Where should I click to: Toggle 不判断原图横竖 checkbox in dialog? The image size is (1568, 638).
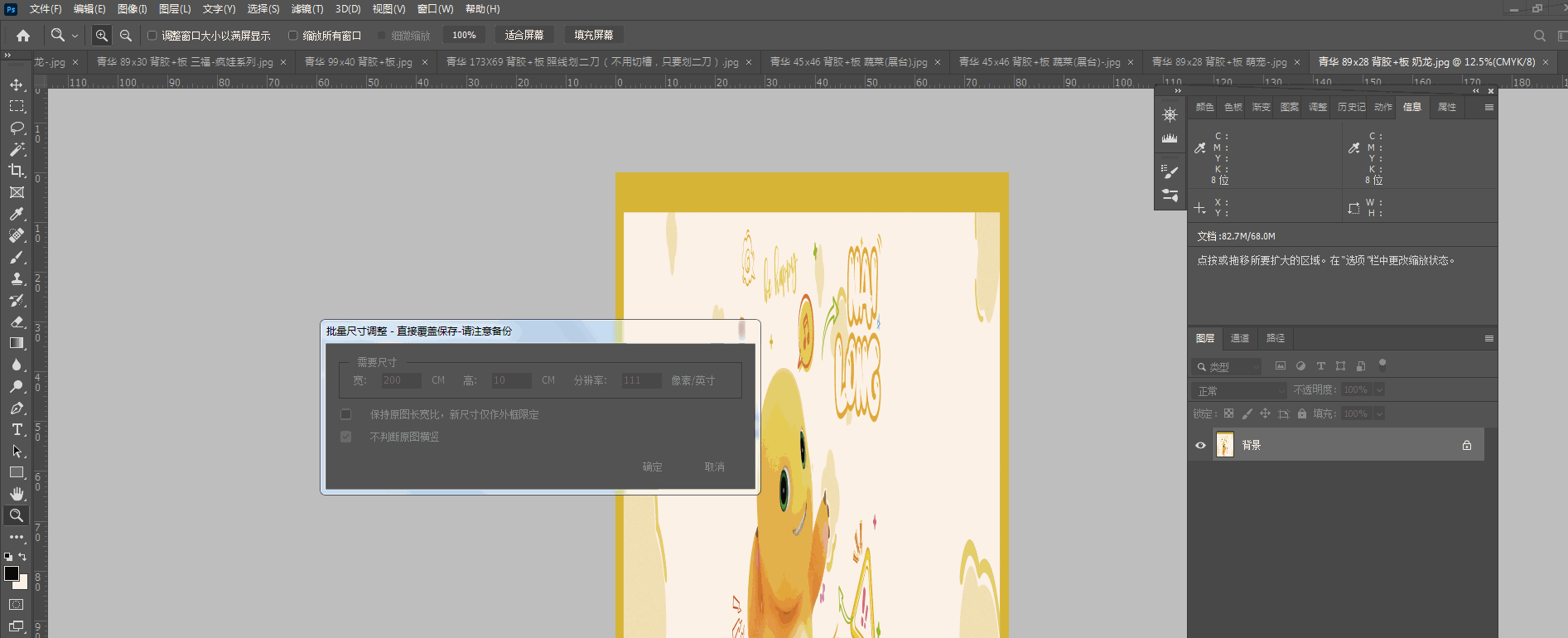pos(346,437)
